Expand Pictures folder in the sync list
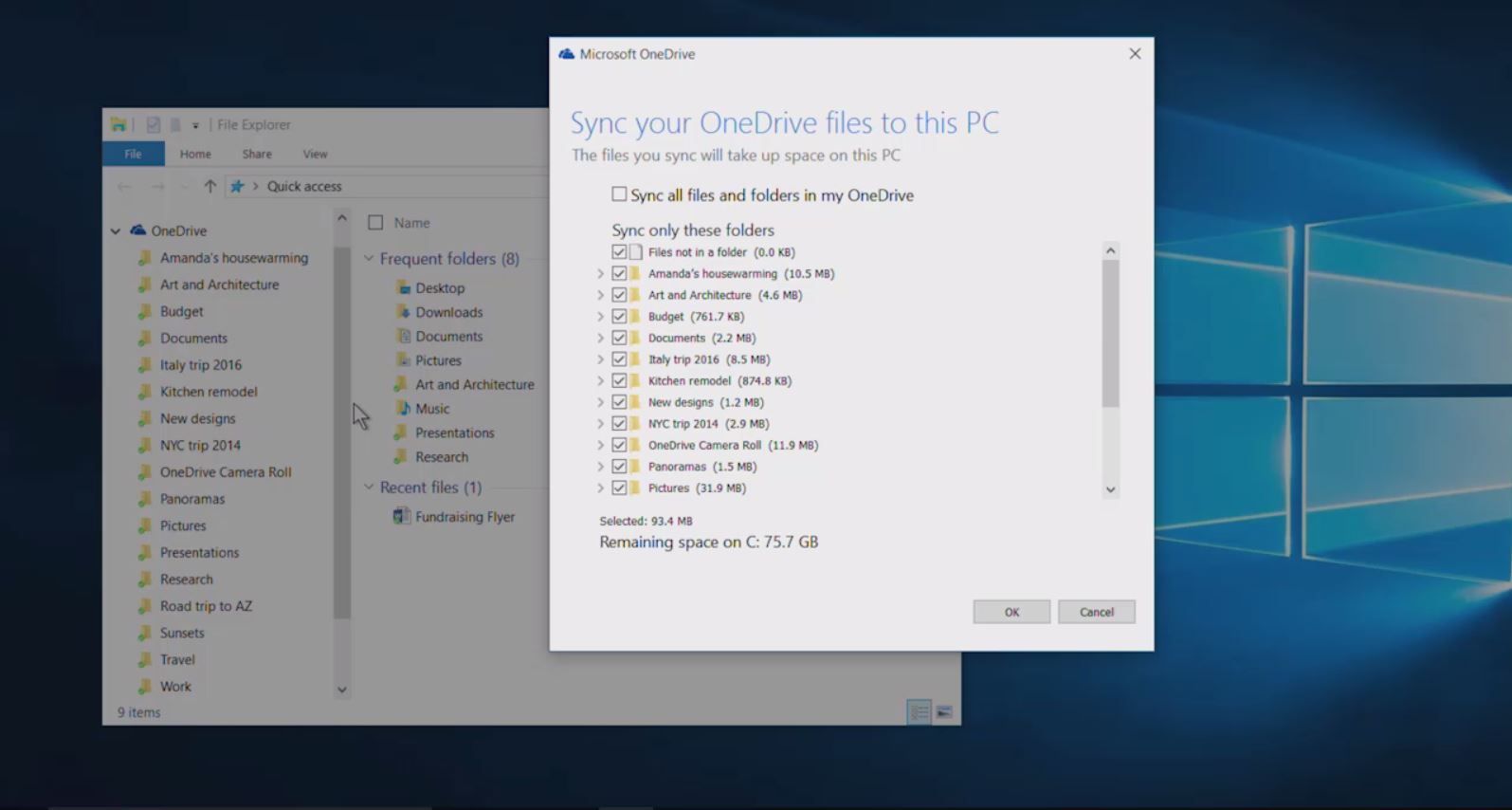Screen dimensions: 1512x810 [x=600, y=488]
